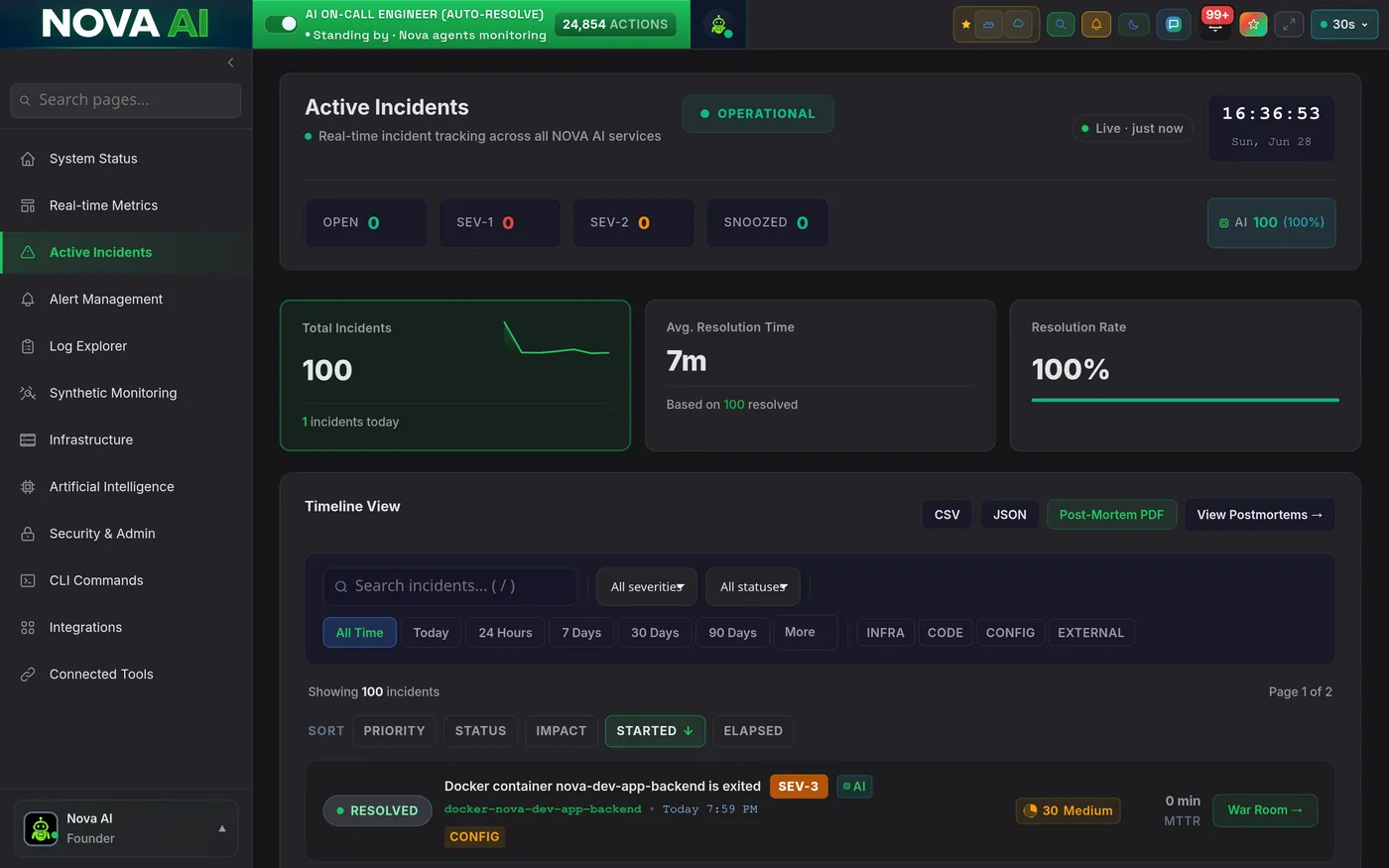
Task: Click the rainbow star icon
Action: 1253,25
